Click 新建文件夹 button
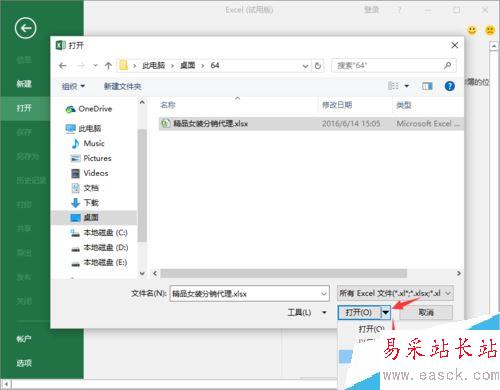This screenshot has width=500, height=390. 123,87
